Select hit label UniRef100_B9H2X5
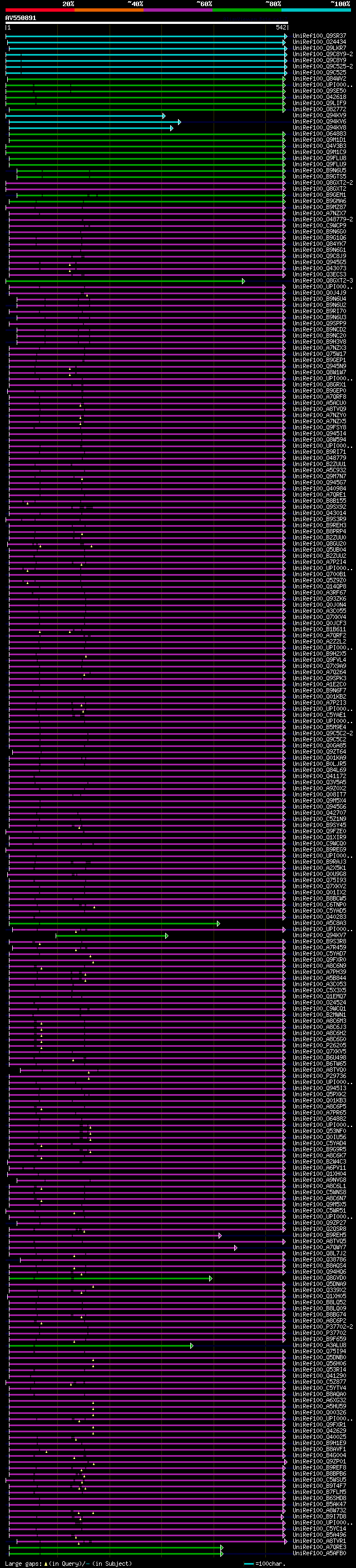Image resolution: width=356 pixels, height=1568 pixels. [319, 654]
